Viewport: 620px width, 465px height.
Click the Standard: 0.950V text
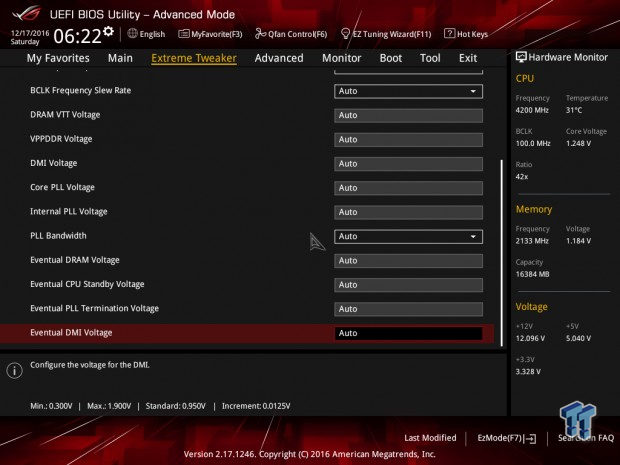coord(176,406)
